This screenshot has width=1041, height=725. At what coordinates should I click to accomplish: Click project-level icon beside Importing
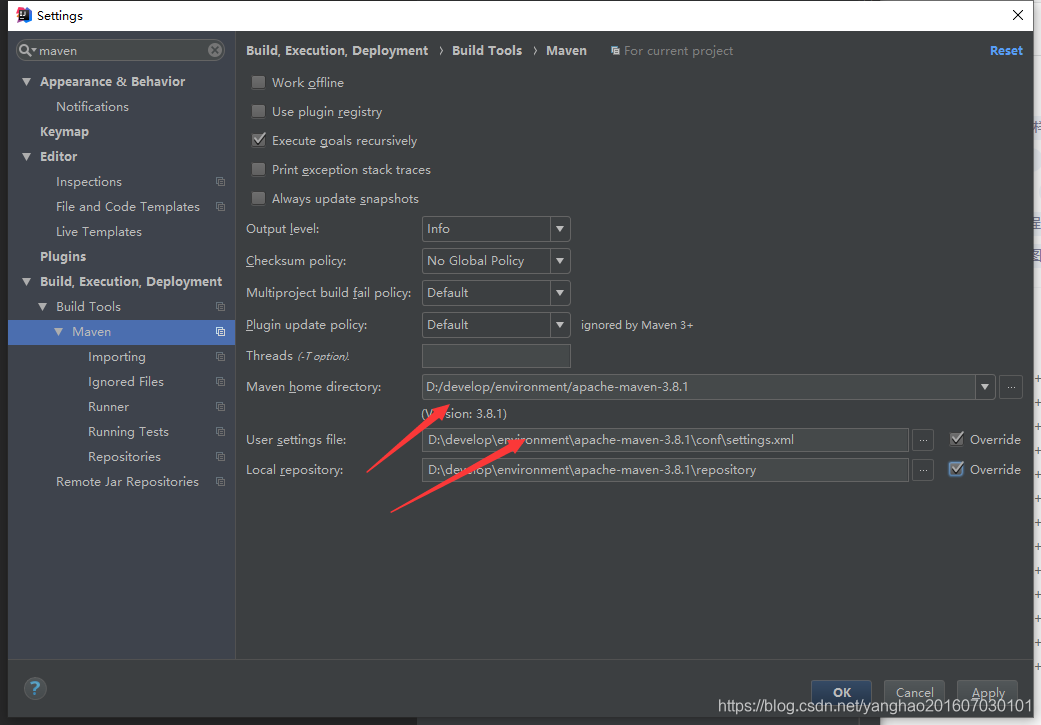point(220,357)
